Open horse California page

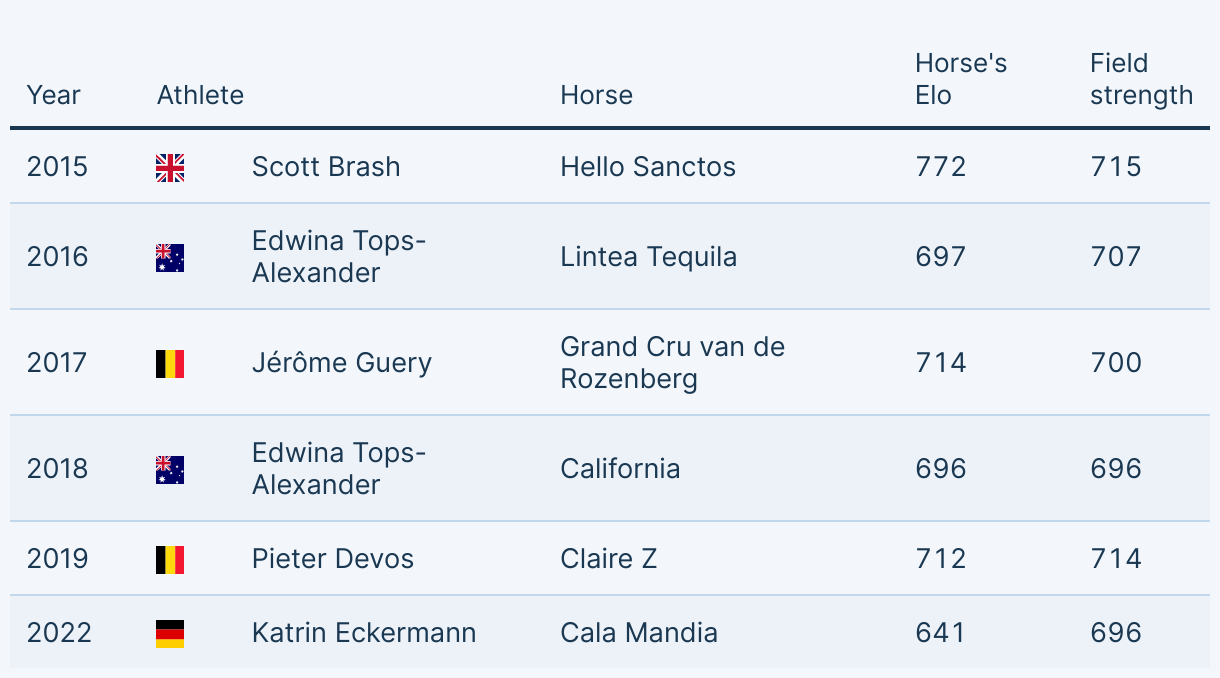pos(620,468)
